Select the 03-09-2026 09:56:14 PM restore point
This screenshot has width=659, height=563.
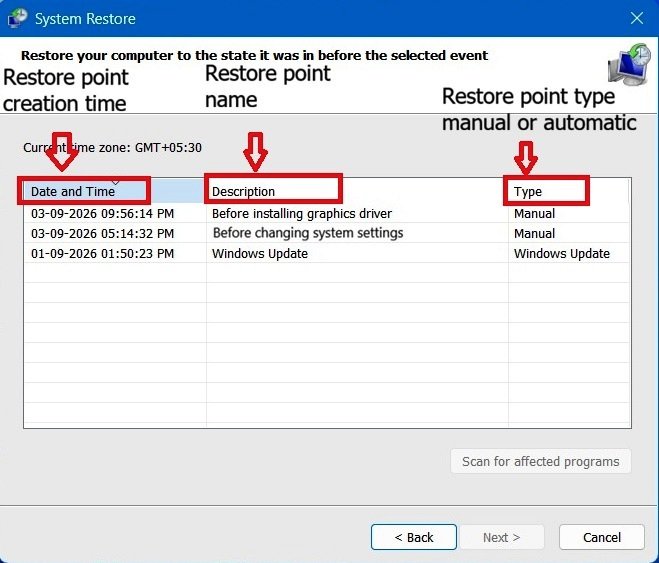coord(327,213)
